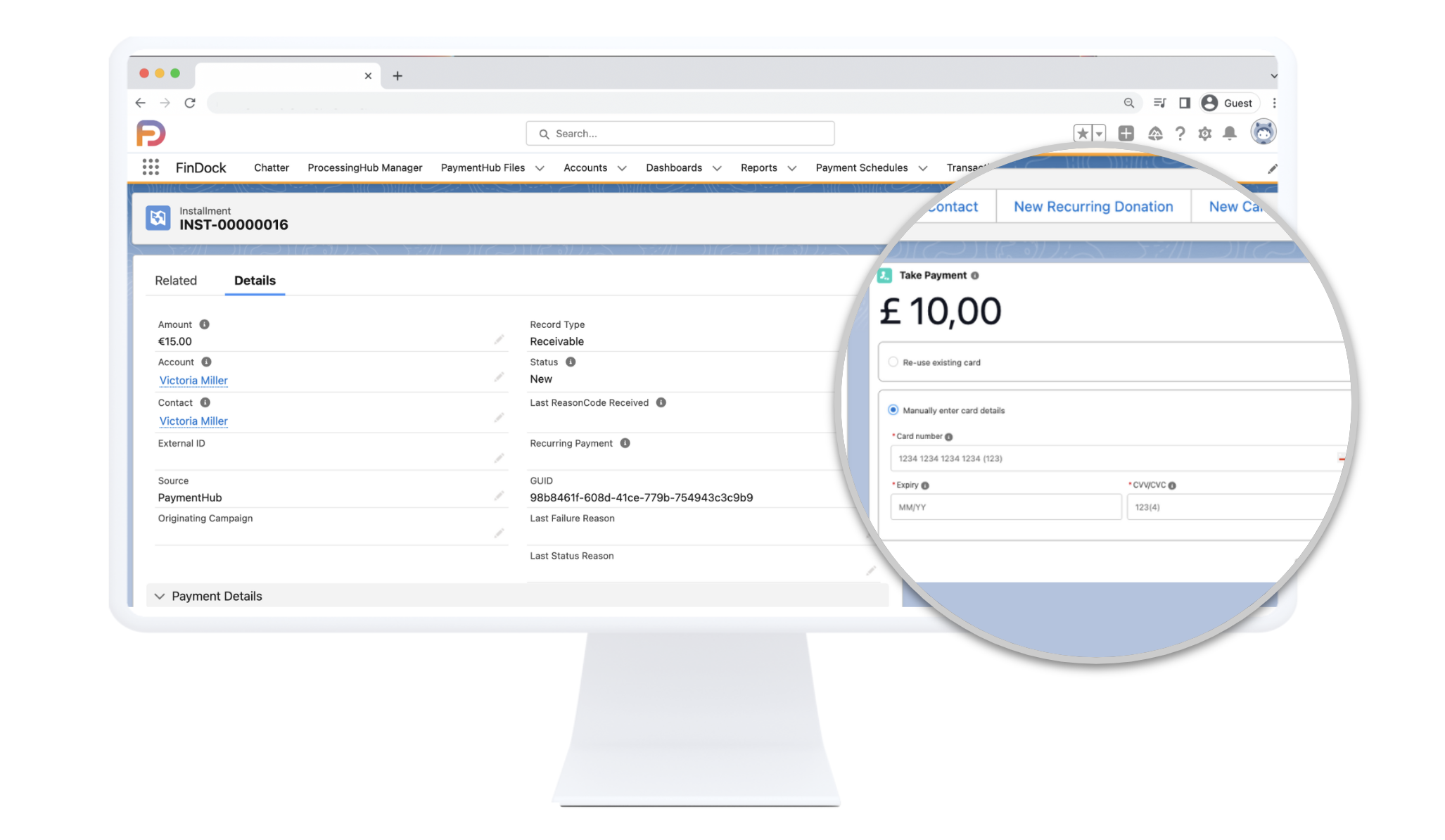Viewport: 1445px width, 840px height.
Task: Open the Reports nav tab
Action: click(759, 167)
